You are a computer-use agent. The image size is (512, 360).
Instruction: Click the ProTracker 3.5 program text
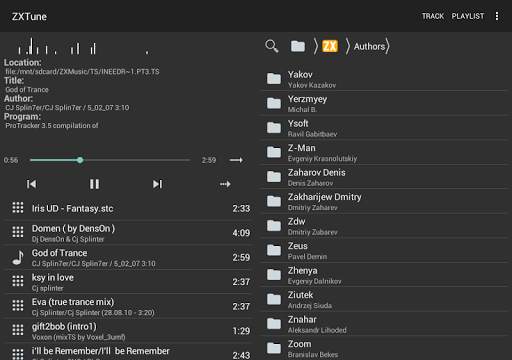(52, 126)
